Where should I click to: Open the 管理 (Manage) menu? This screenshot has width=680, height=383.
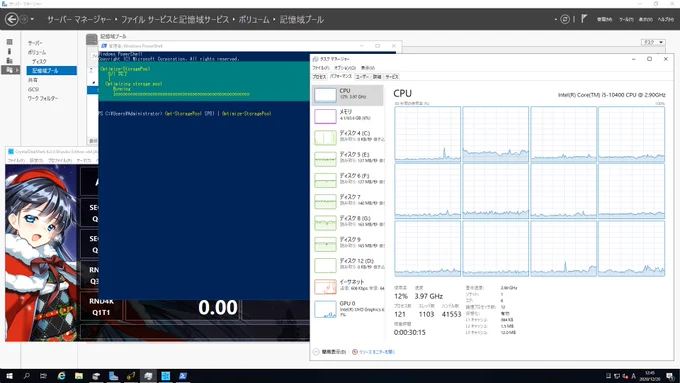pos(604,20)
